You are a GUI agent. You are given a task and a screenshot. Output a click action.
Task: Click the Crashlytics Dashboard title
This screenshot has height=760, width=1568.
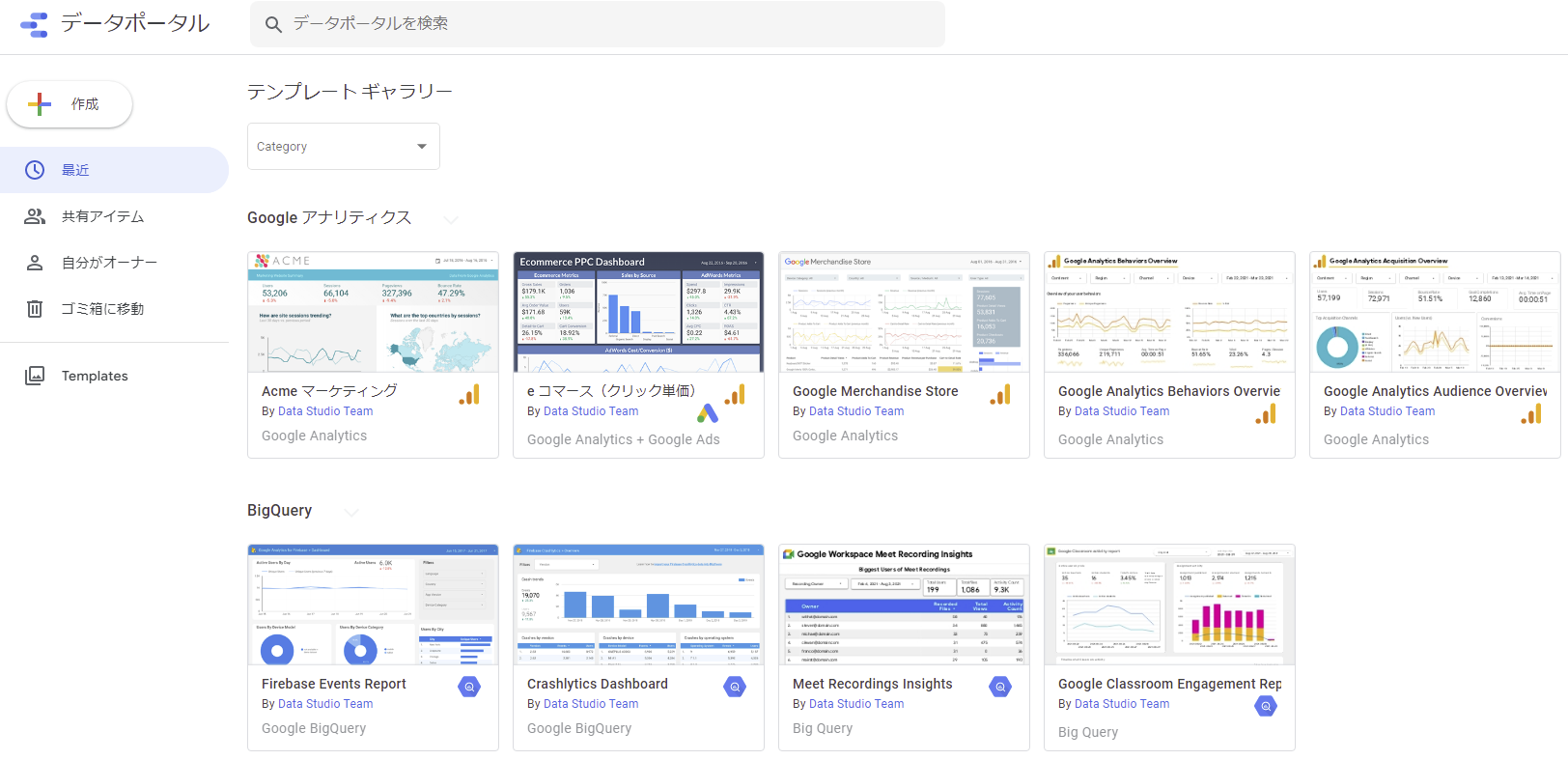[x=598, y=684]
